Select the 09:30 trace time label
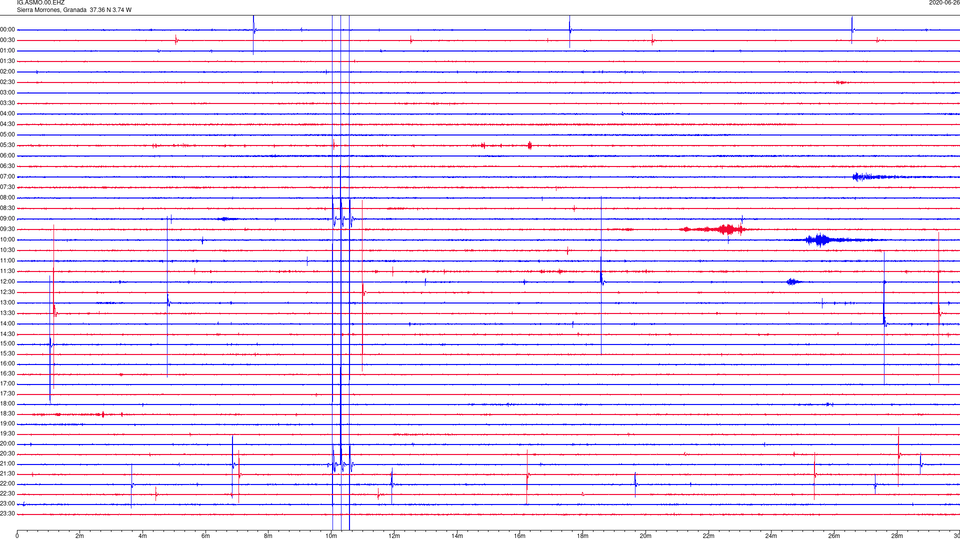 pyautogui.click(x=8, y=229)
